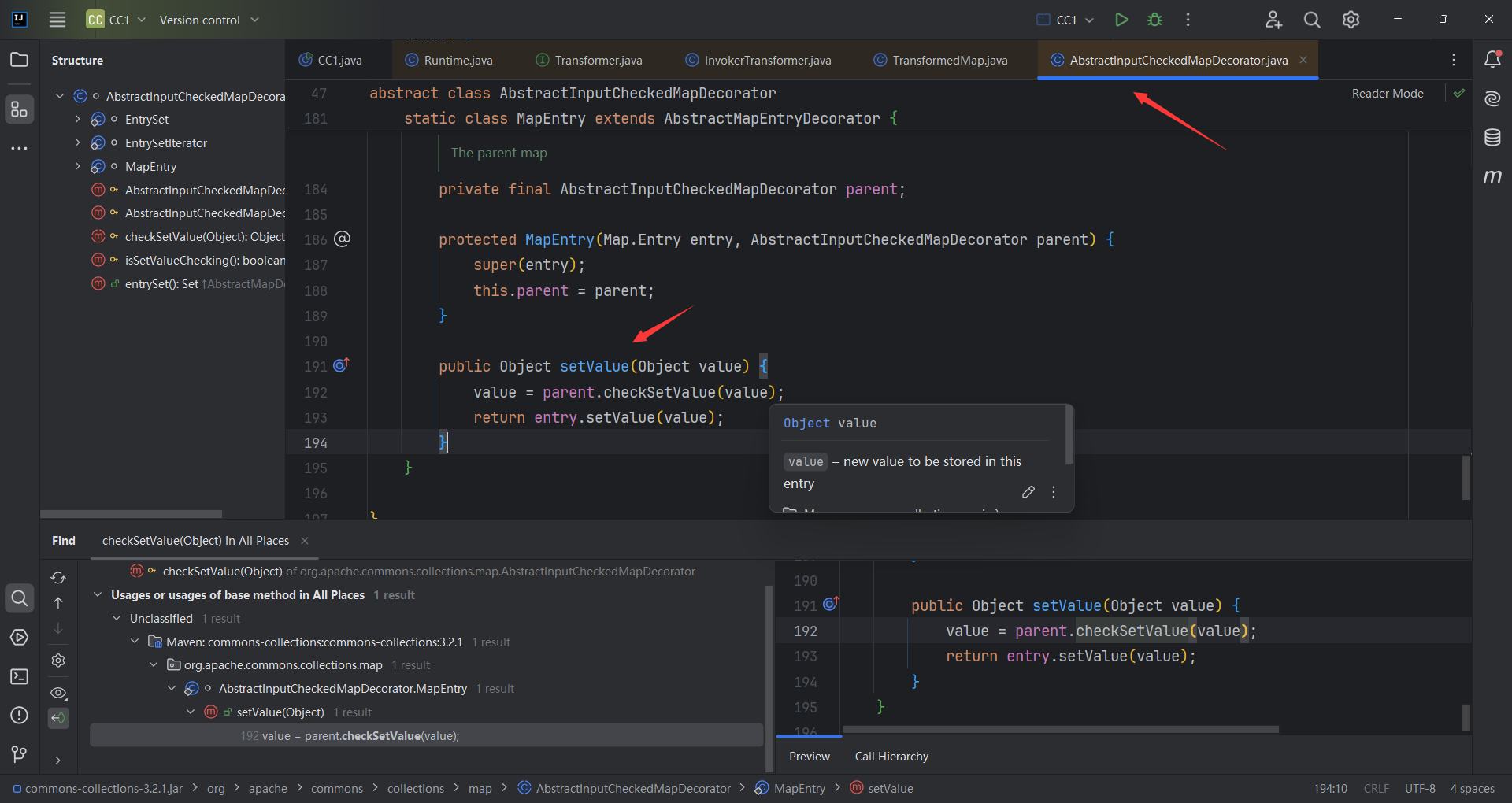Open more tool windows ellipsis in left sidebar

[19, 148]
